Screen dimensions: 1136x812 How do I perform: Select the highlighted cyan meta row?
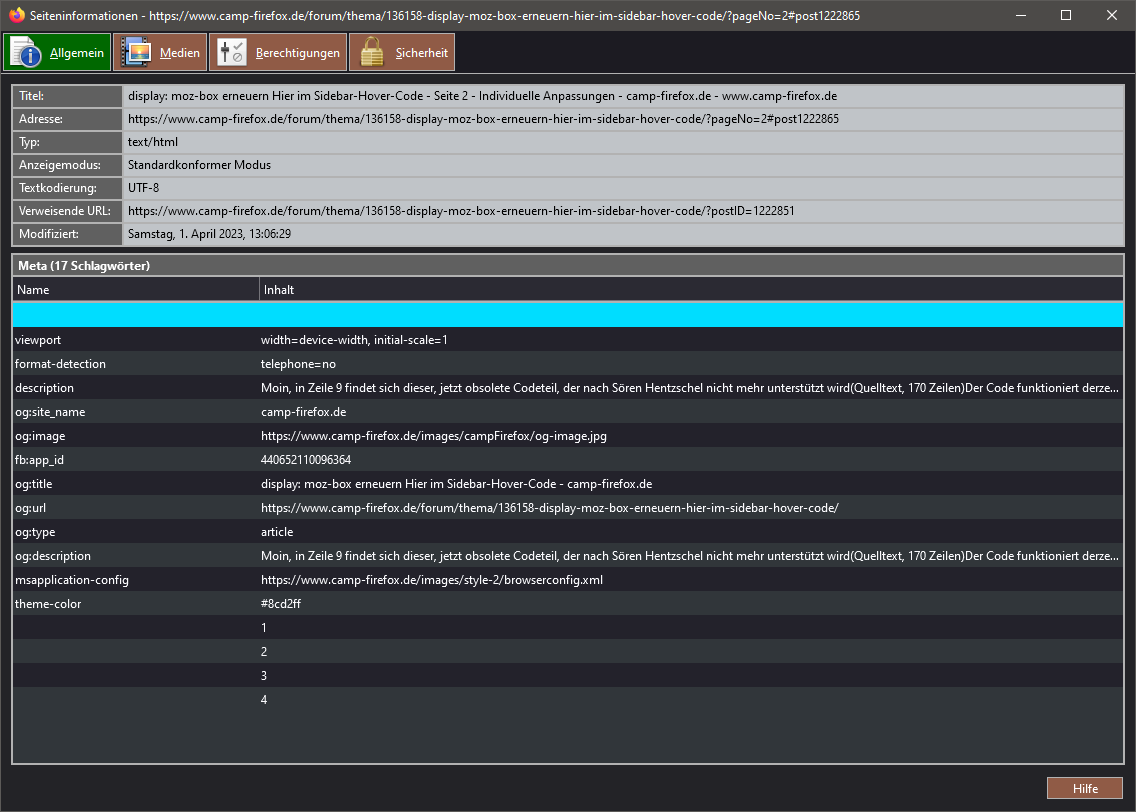(x=567, y=315)
